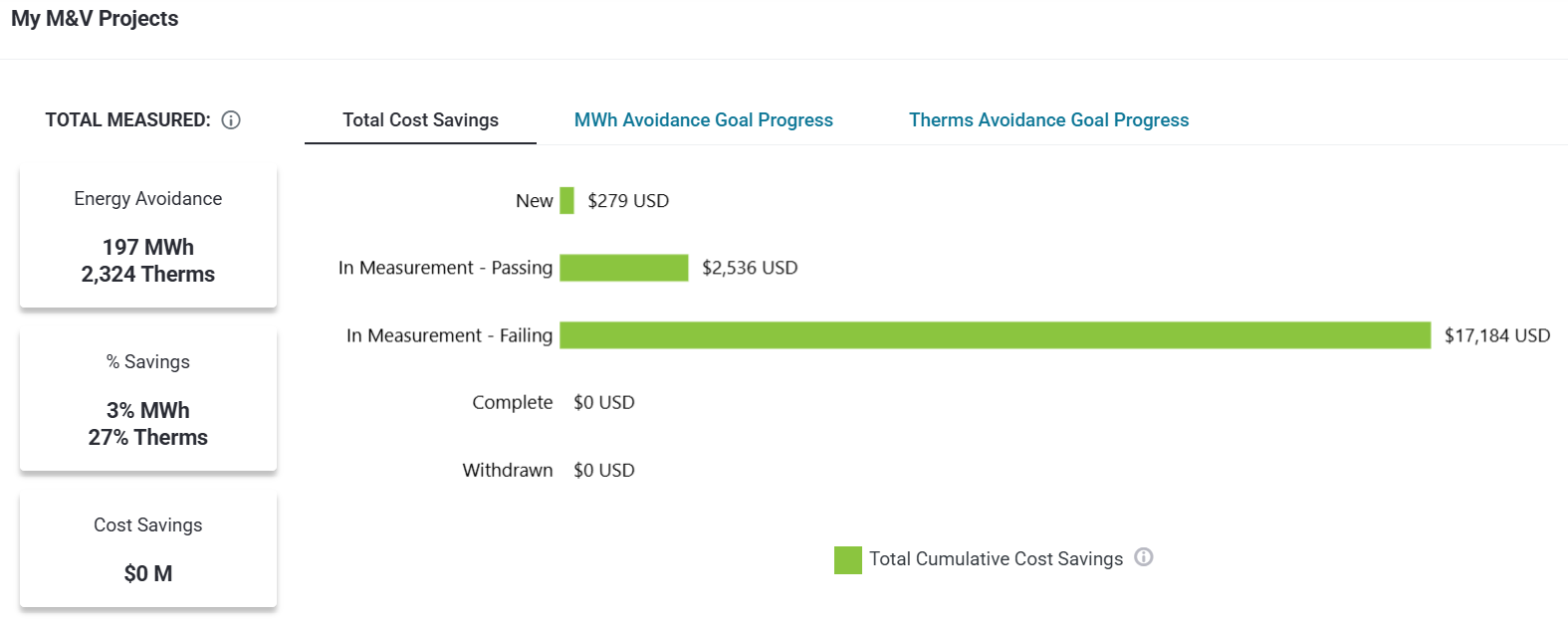
Task: Click the In Measurement - Passing bar
Action: [x=623, y=268]
